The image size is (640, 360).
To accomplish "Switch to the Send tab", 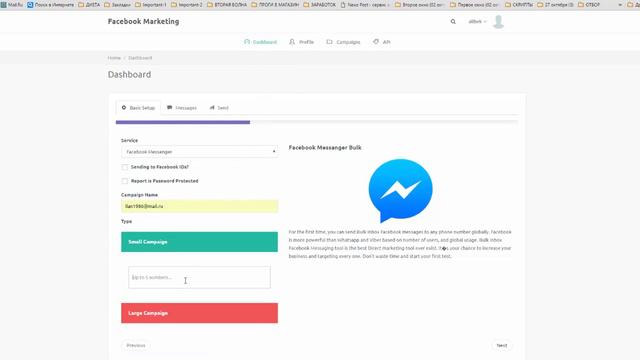I will pyautogui.click(x=219, y=108).
